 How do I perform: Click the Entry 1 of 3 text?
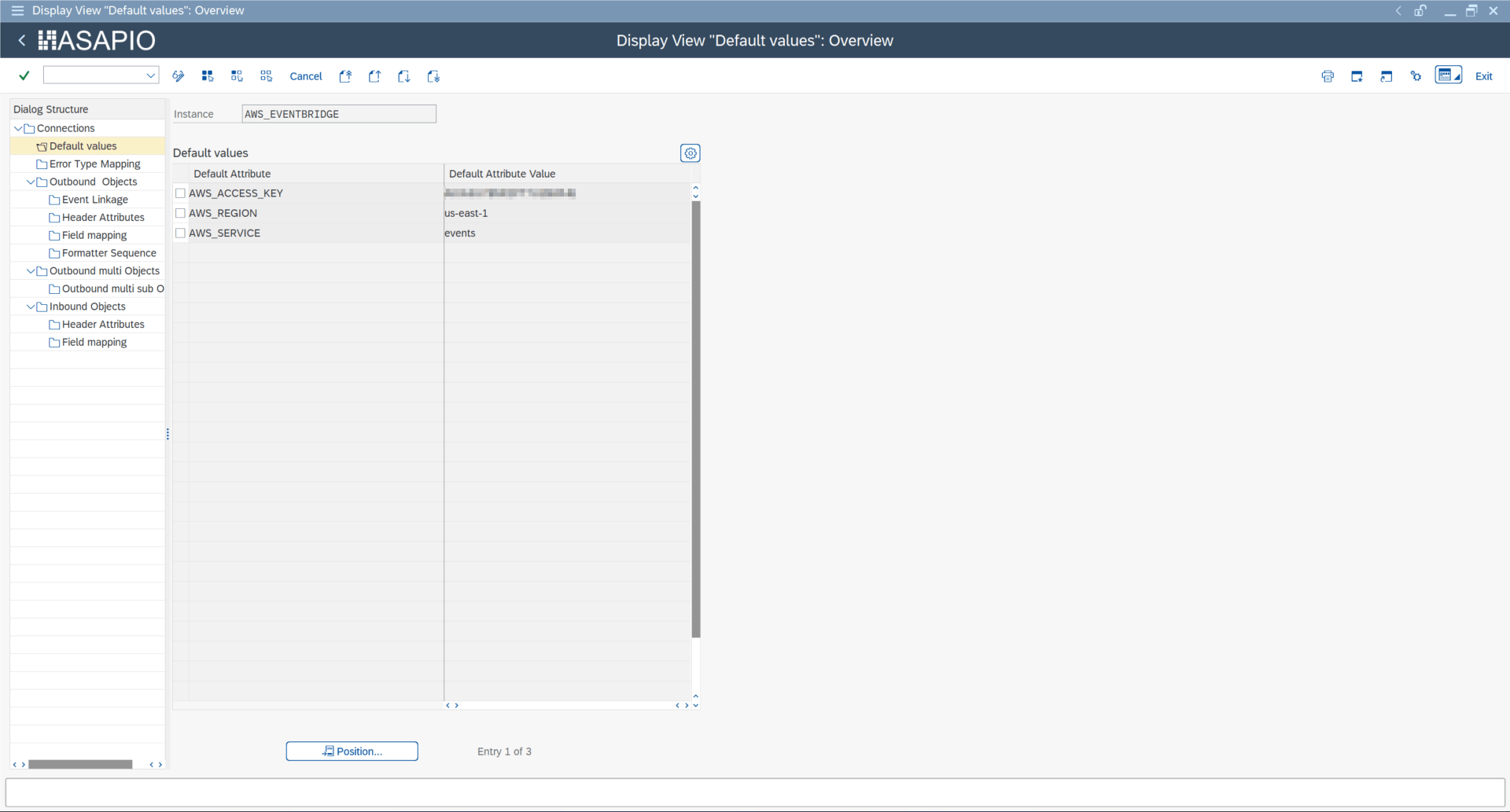click(x=504, y=751)
